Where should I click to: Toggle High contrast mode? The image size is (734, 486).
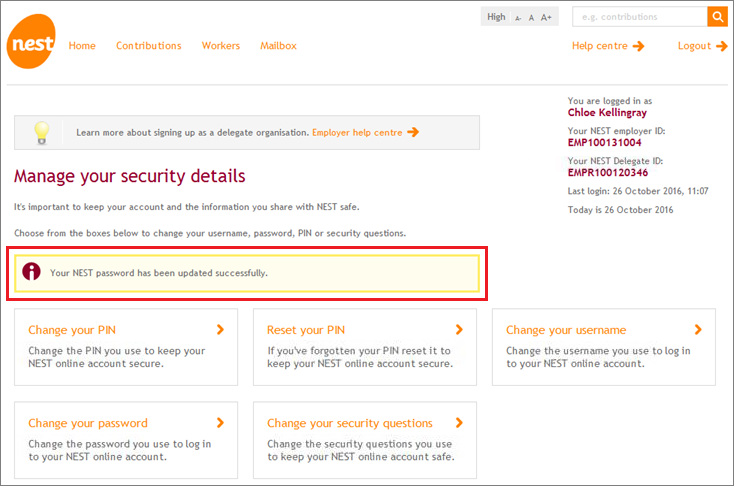496,17
